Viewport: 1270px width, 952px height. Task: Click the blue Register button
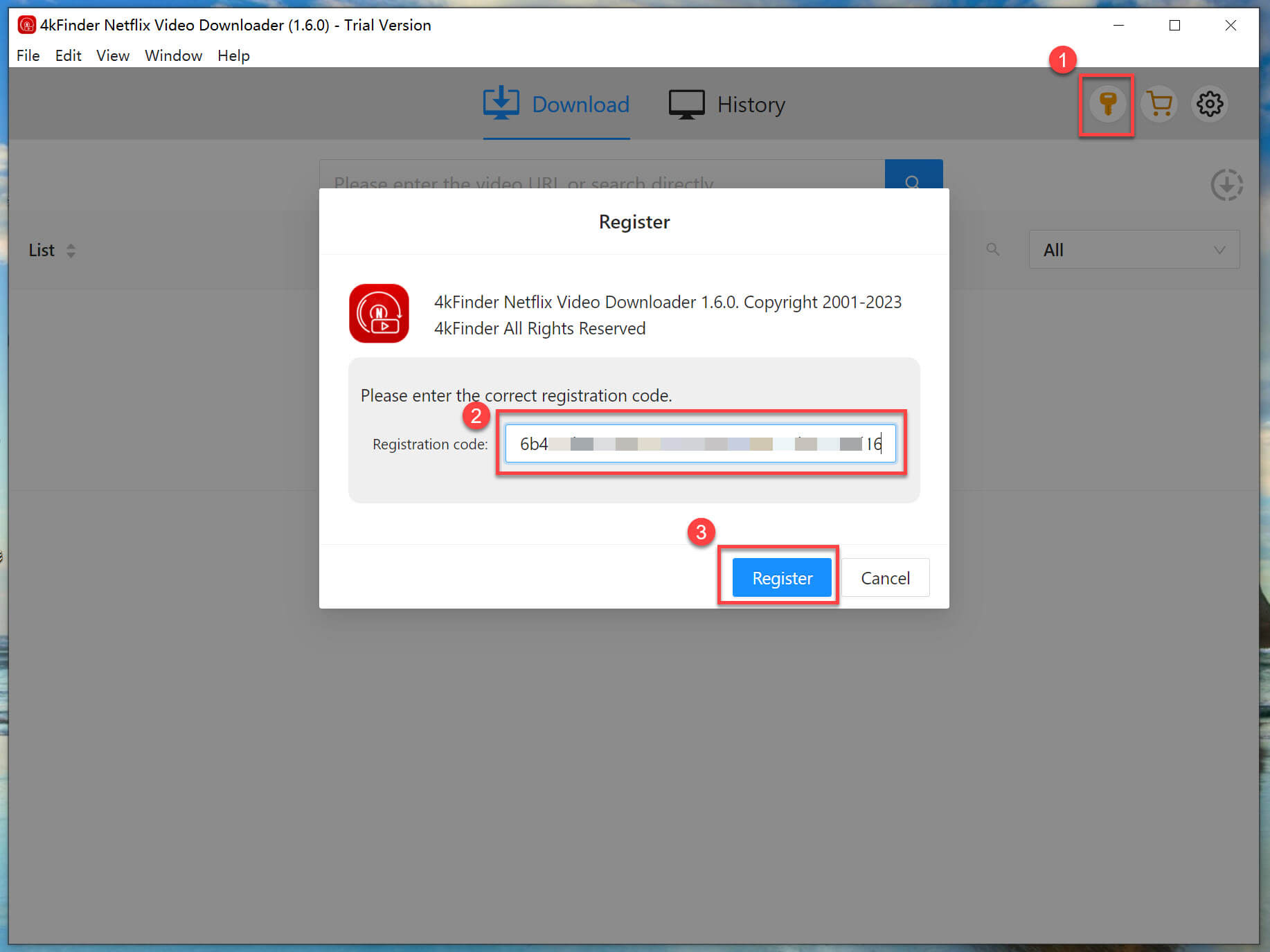(x=782, y=577)
